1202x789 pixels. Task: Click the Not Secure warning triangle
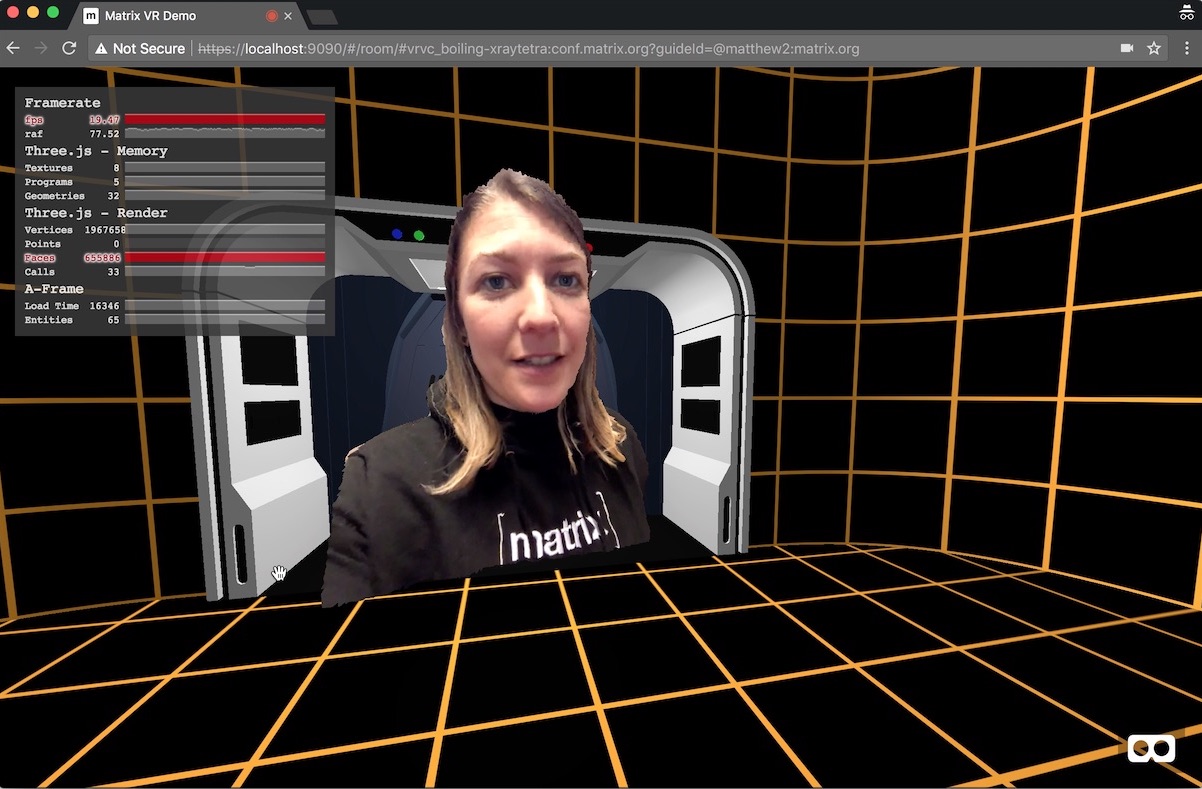(x=101, y=48)
